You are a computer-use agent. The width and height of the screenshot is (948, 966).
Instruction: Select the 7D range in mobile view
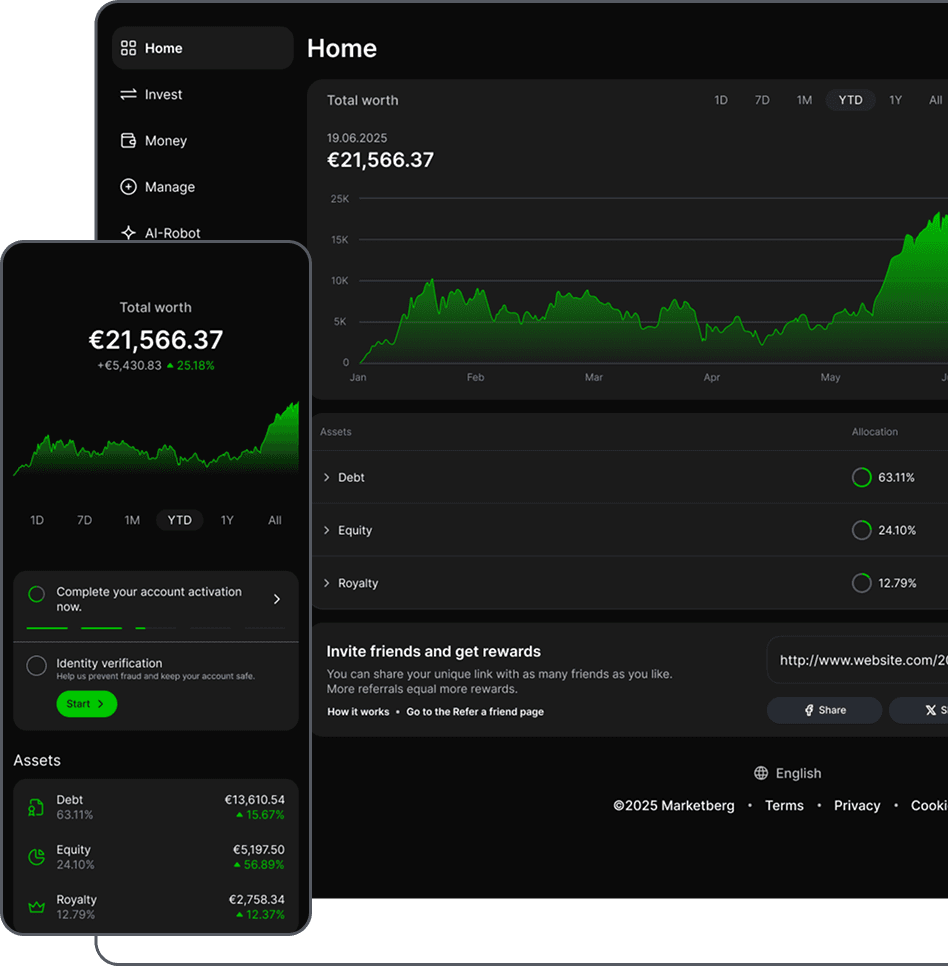point(85,520)
